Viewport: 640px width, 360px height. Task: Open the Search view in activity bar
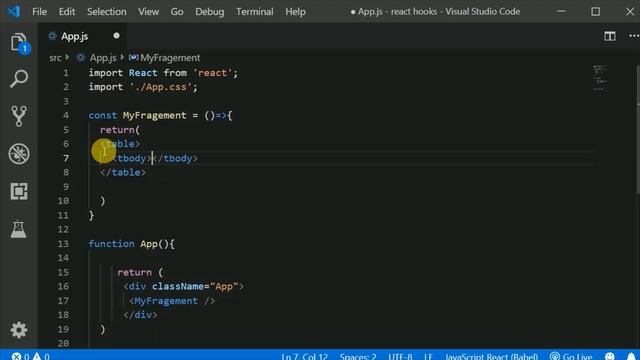19,78
